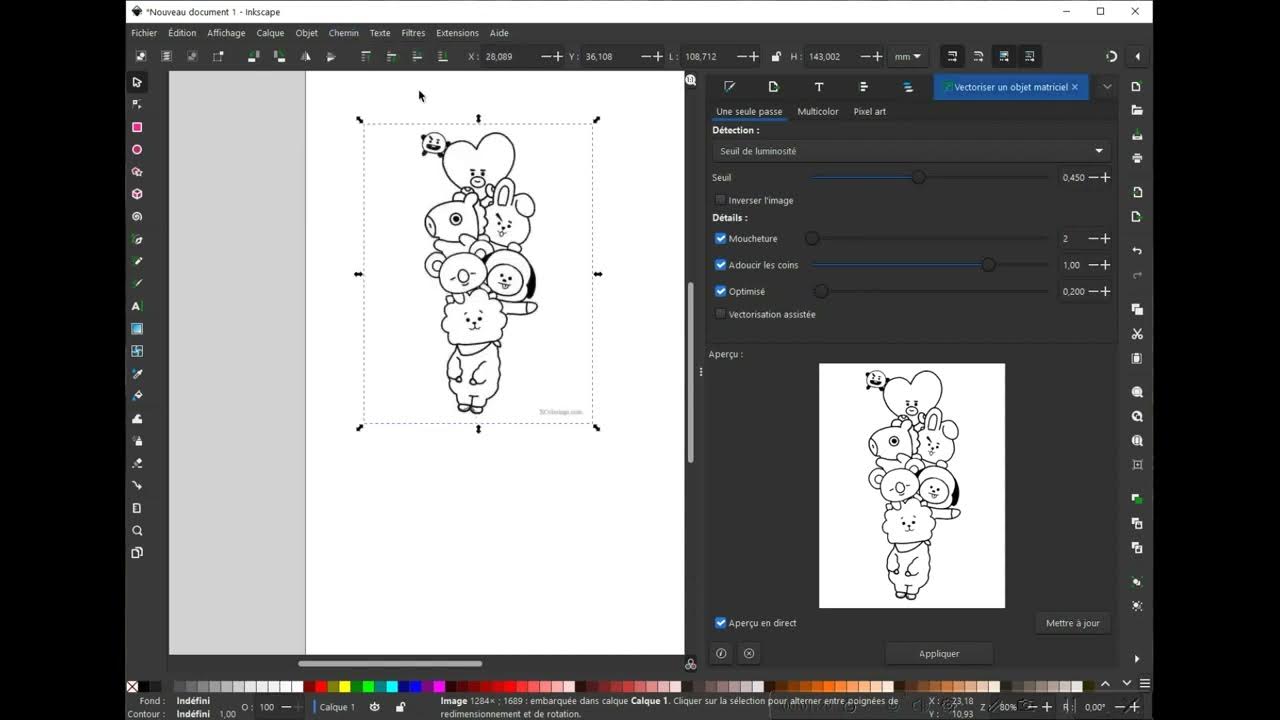This screenshot has height=720, width=1280.
Task: Switch to the Pixel art tab
Action: [x=870, y=111]
